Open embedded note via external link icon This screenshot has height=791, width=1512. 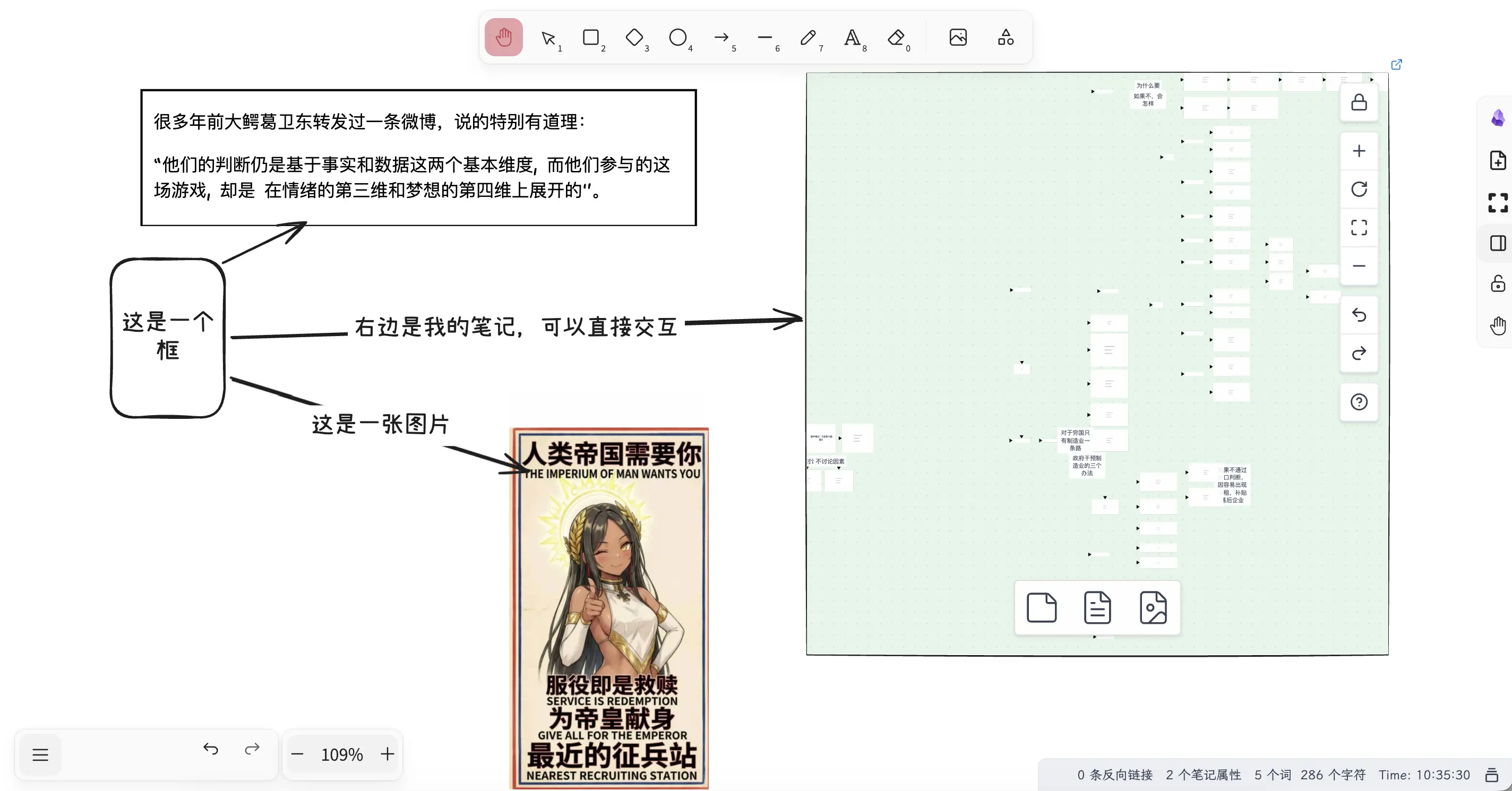(1396, 64)
